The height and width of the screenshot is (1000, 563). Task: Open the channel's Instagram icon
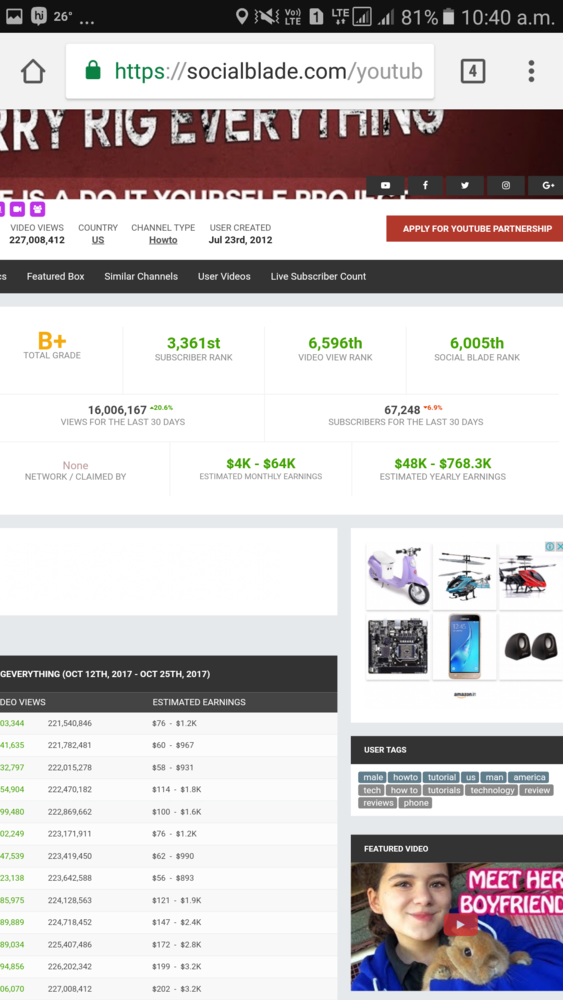pyautogui.click(x=506, y=185)
